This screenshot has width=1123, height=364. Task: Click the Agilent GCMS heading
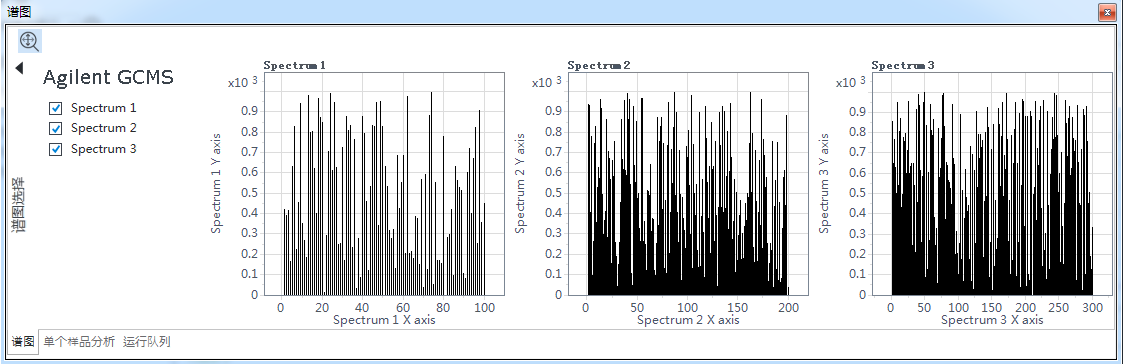pyautogui.click(x=108, y=77)
